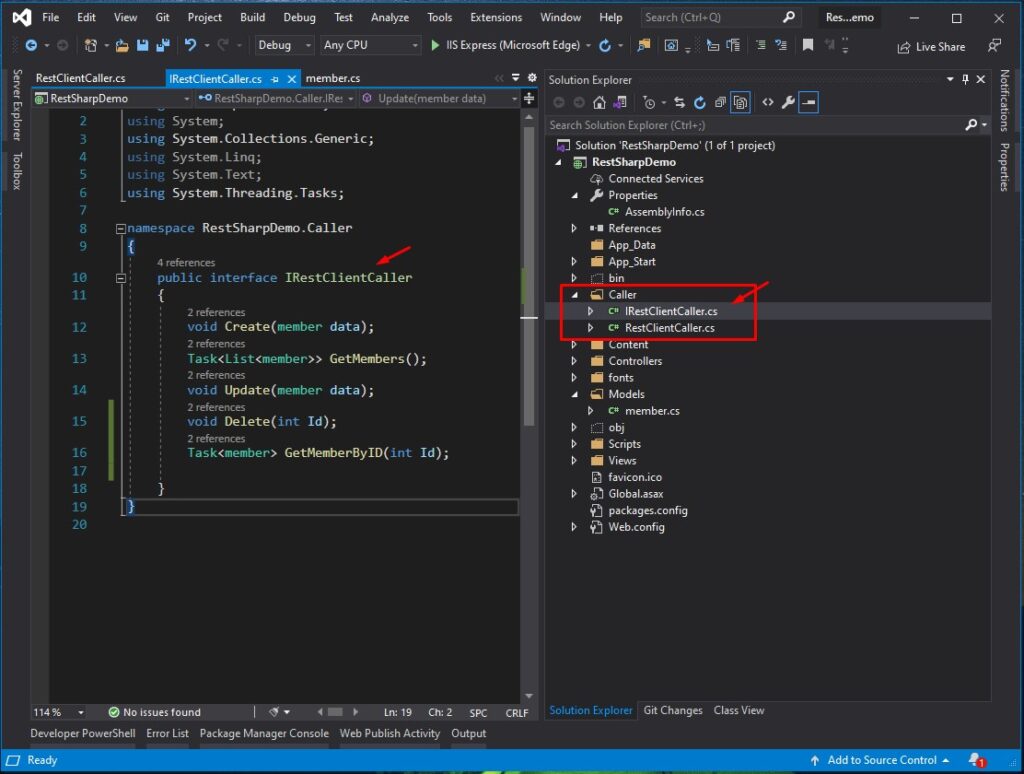Viewport: 1024px width, 774px height.
Task: Open the 114% editor zoom control
Action: (x=57, y=712)
